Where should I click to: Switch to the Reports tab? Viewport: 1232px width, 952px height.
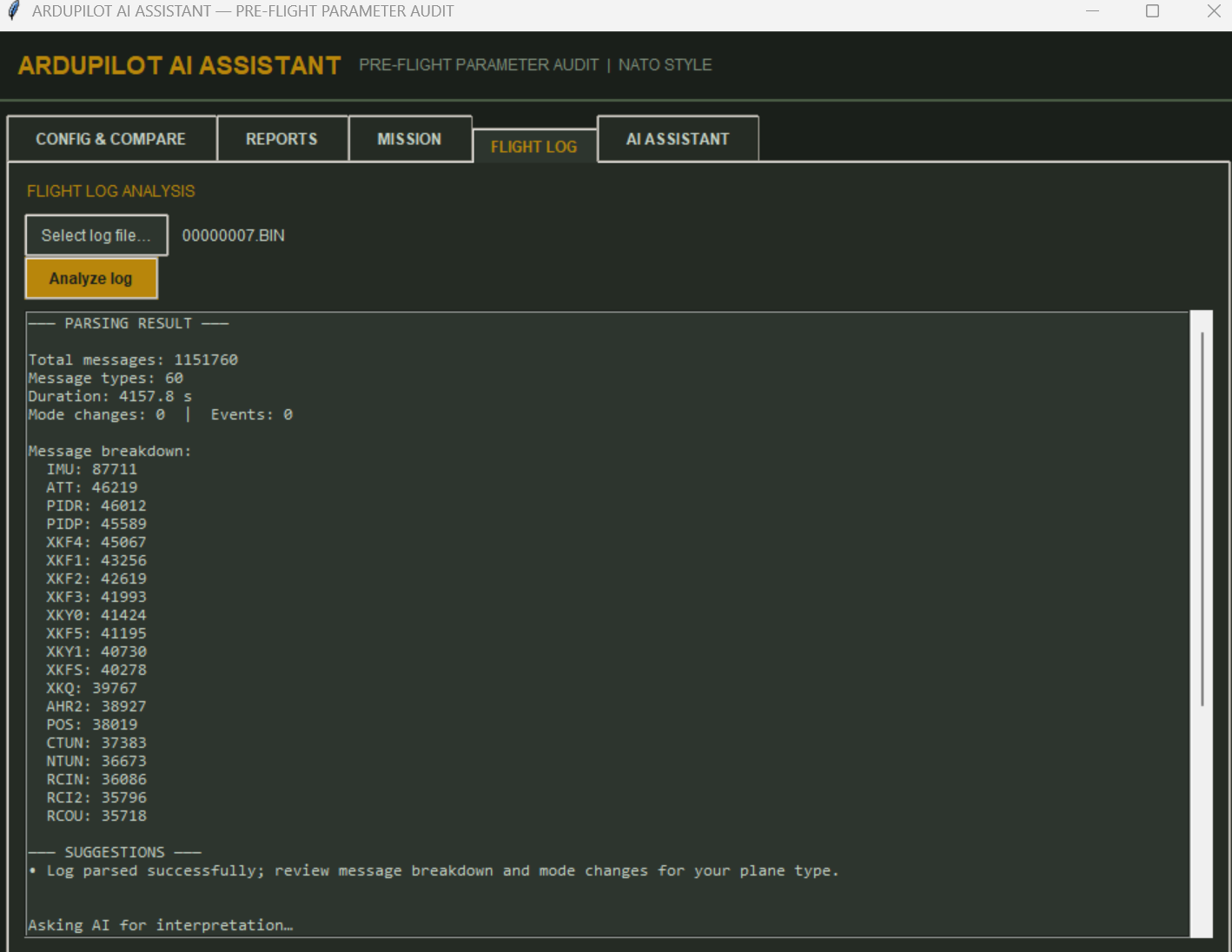pyautogui.click(x=282, y=139)
